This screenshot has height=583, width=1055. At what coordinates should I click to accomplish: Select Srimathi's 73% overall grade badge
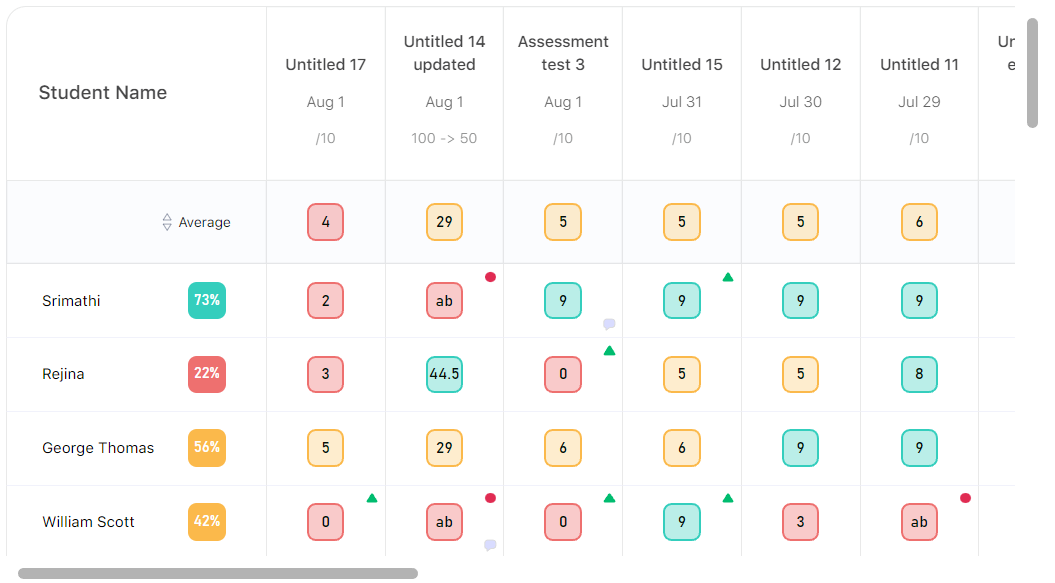click(x=207, y=300)
